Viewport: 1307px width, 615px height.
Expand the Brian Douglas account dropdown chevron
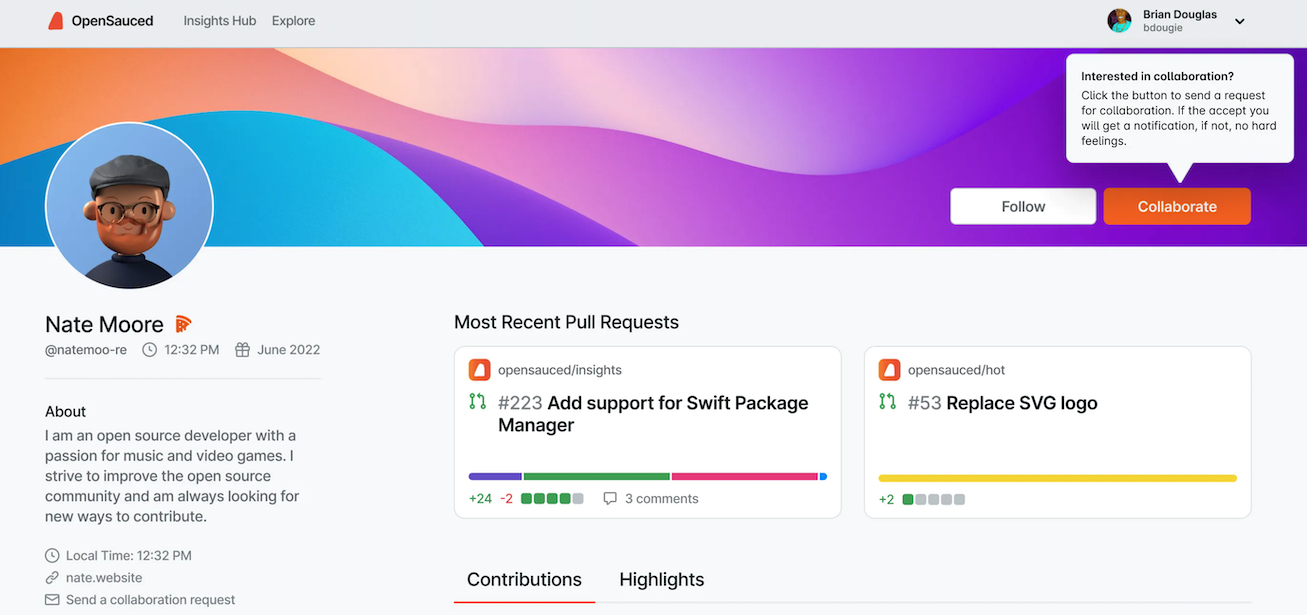pyautogui.click(x=1239, y=20)
